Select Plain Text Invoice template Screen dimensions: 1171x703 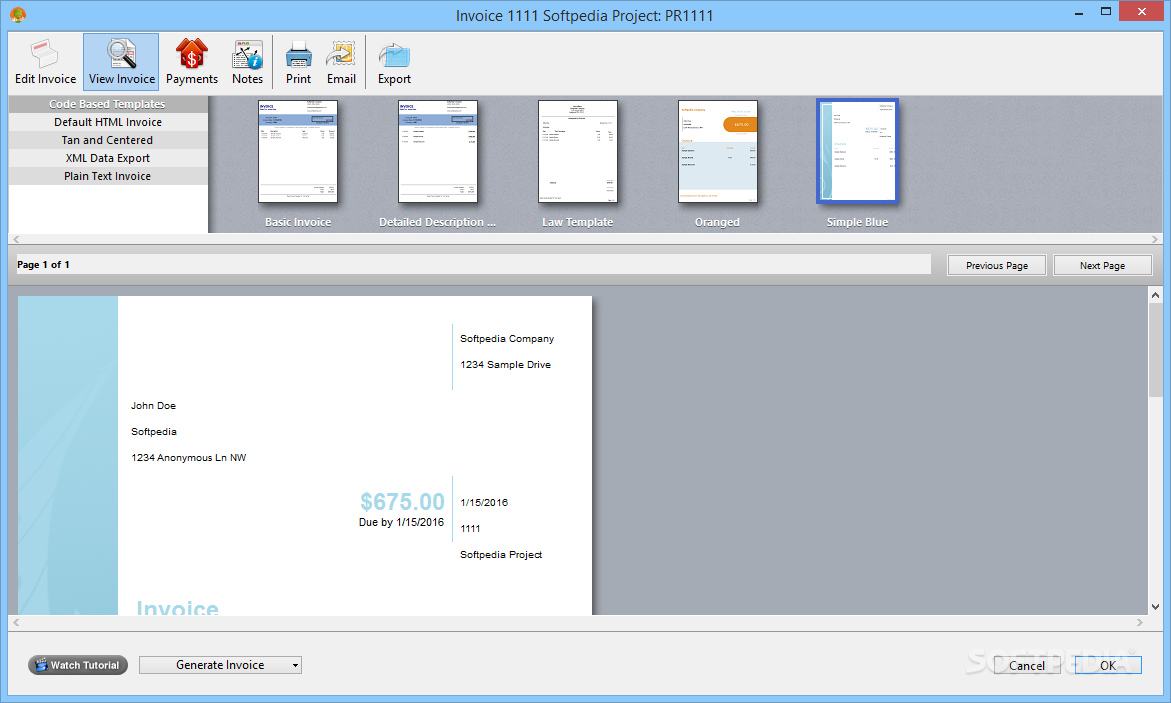pos(108,176)
